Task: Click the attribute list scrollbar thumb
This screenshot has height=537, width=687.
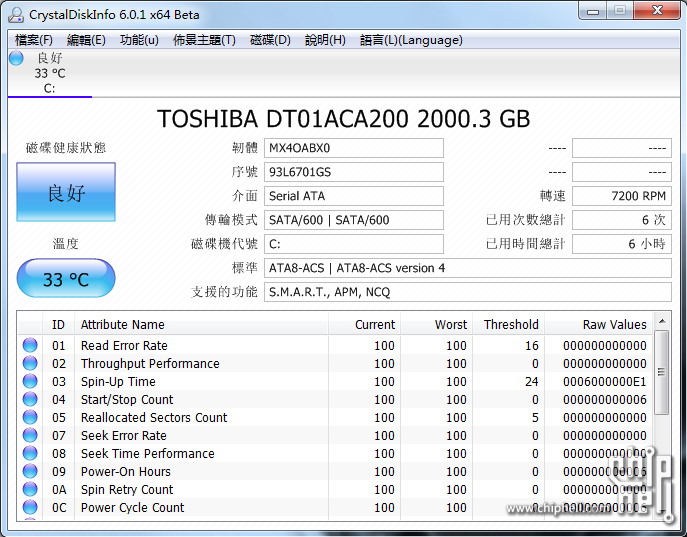Action: coord(662,372)
